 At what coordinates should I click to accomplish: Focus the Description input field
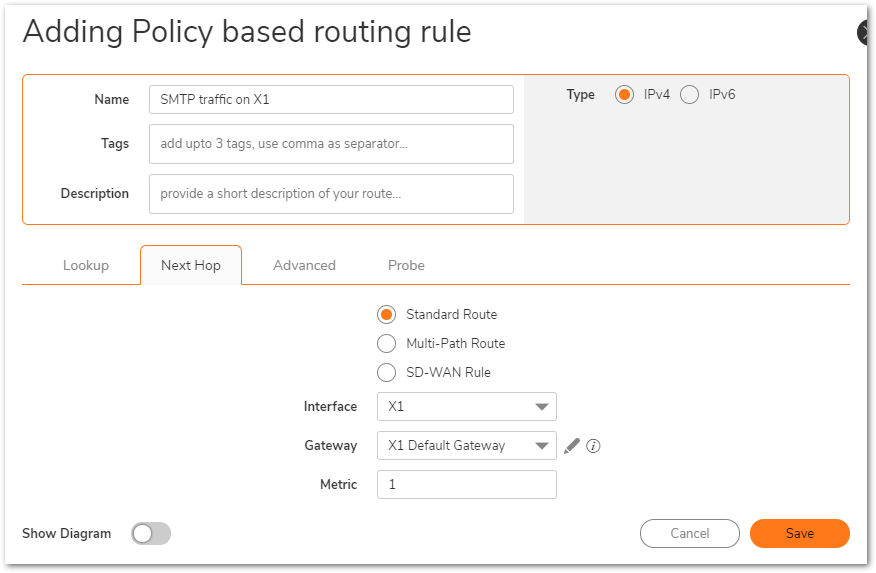point(331,194)
